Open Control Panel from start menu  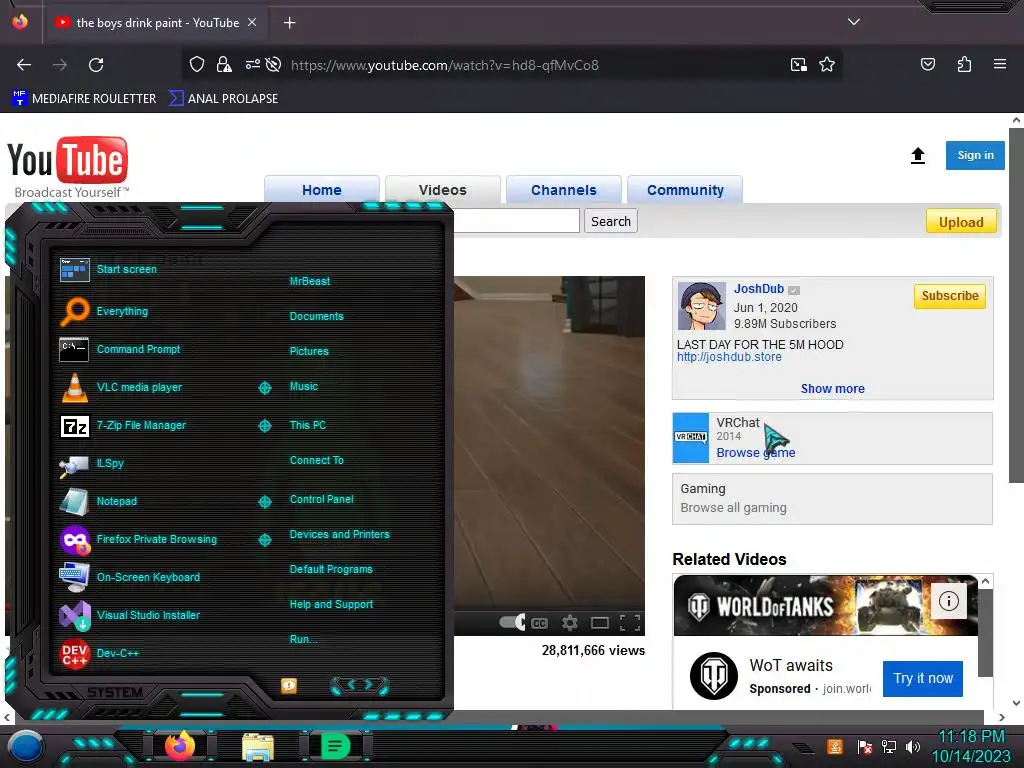(321, 499)
